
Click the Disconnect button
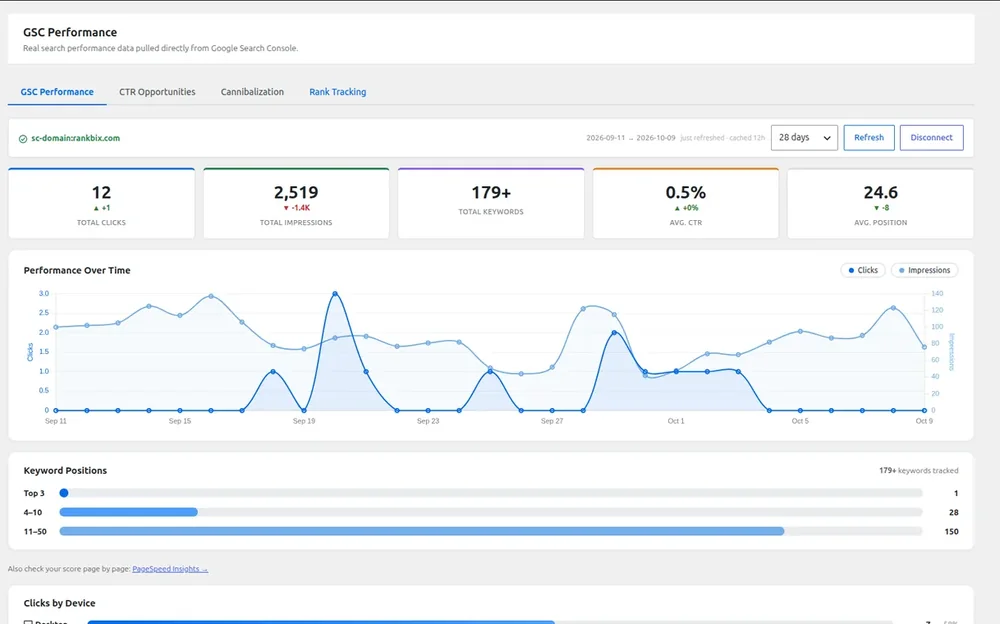pyautogui.click(x=931, y=138)
